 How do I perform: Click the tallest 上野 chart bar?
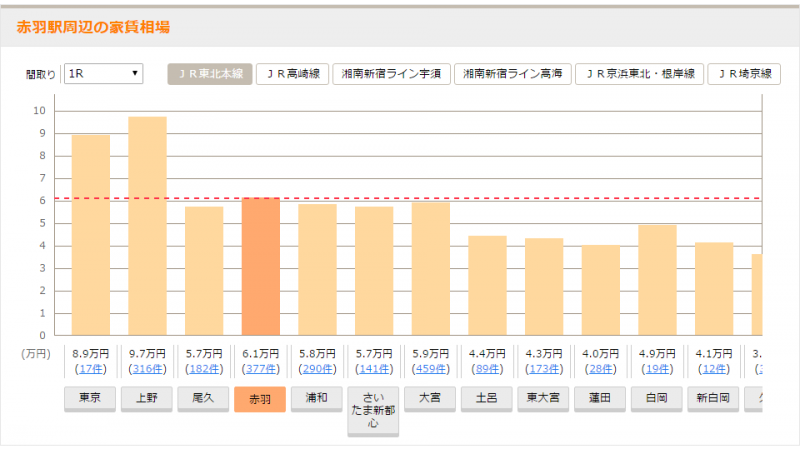coord(147,226)
